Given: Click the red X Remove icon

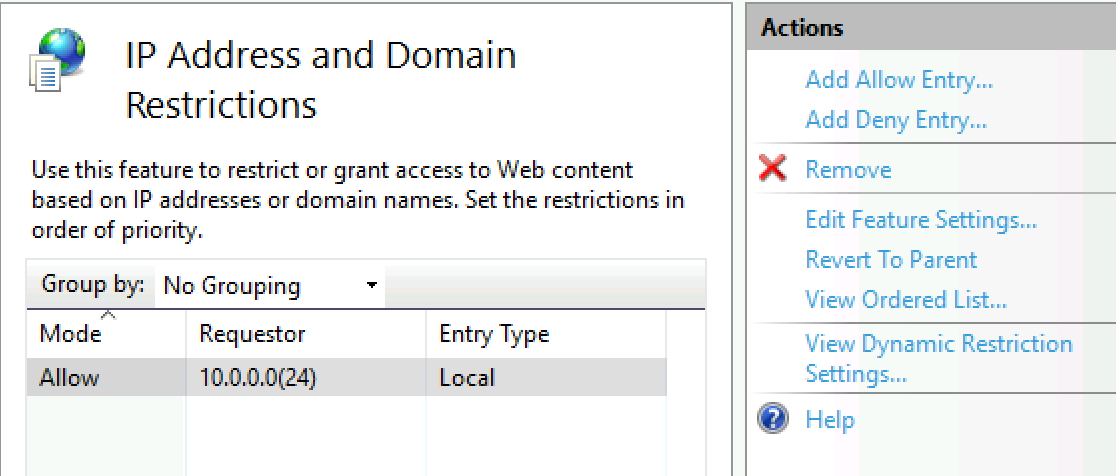Looking at the screenshot, I should (772, 170).
